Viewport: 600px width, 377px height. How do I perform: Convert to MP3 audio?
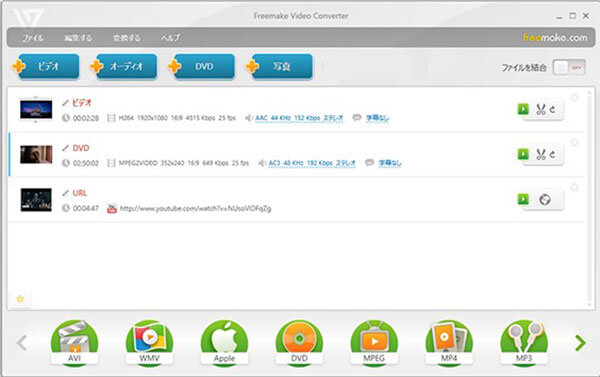click(524, 343)
